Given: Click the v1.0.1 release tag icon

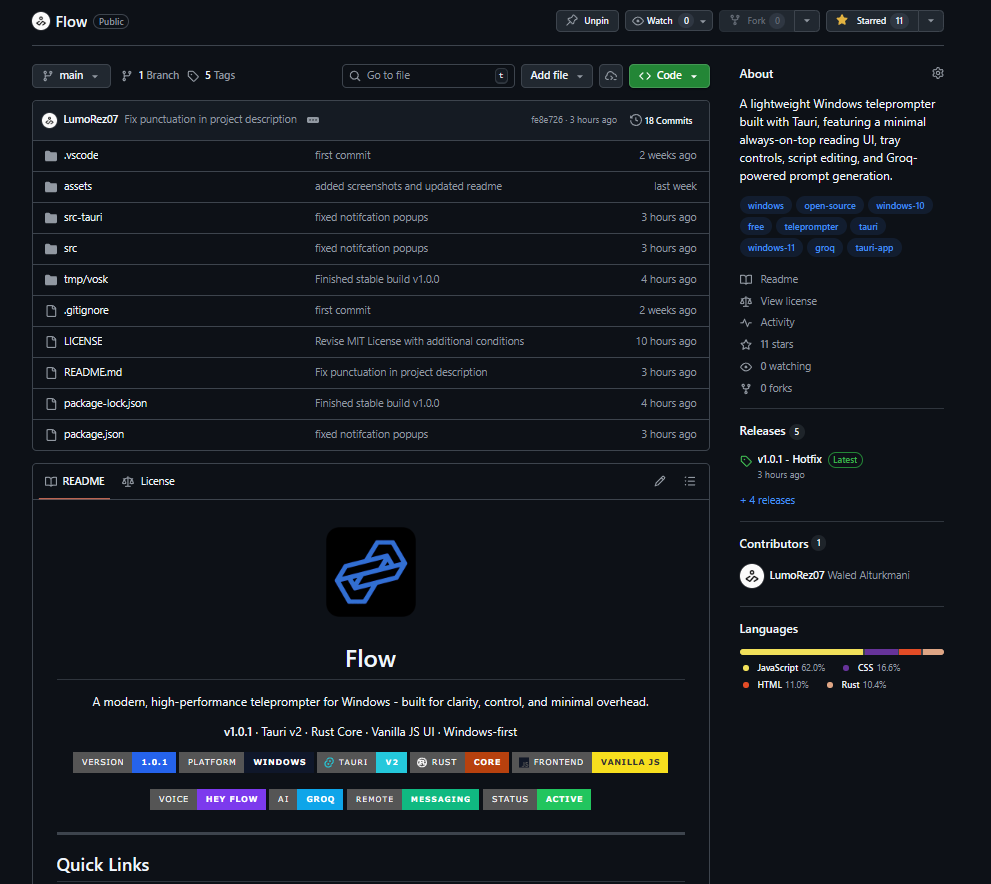Looking at the screenshot, I should coord(746,461).
